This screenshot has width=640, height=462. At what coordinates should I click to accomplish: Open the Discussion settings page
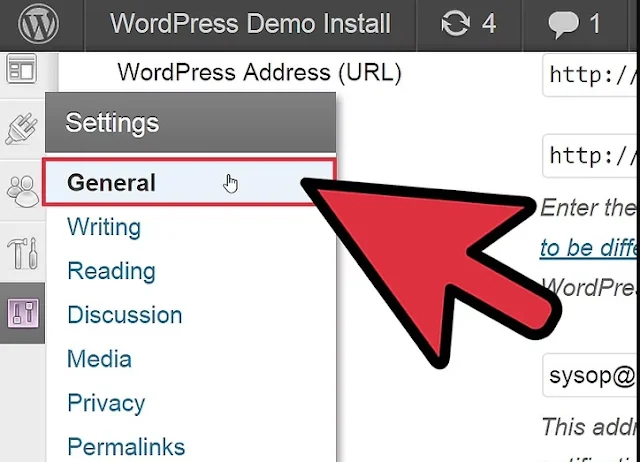pyautogui.click(x=124, y=315)
